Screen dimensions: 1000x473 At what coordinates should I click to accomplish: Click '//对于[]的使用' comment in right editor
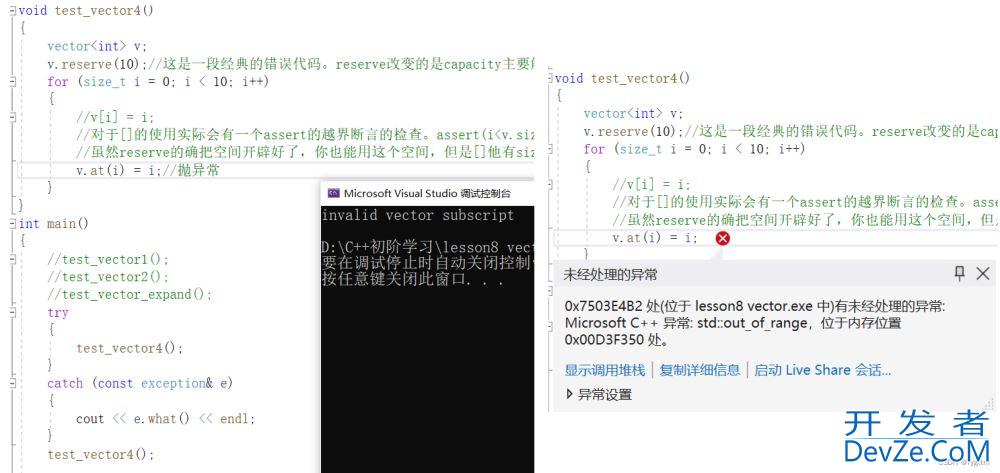805,202
